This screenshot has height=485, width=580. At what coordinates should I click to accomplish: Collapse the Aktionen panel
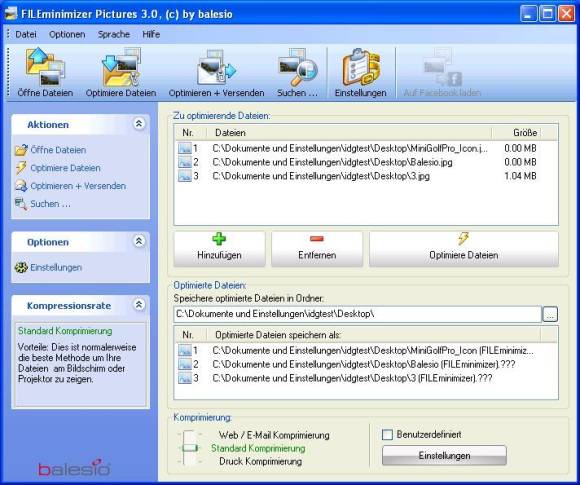pyautogui.click(x=139, y=124)
